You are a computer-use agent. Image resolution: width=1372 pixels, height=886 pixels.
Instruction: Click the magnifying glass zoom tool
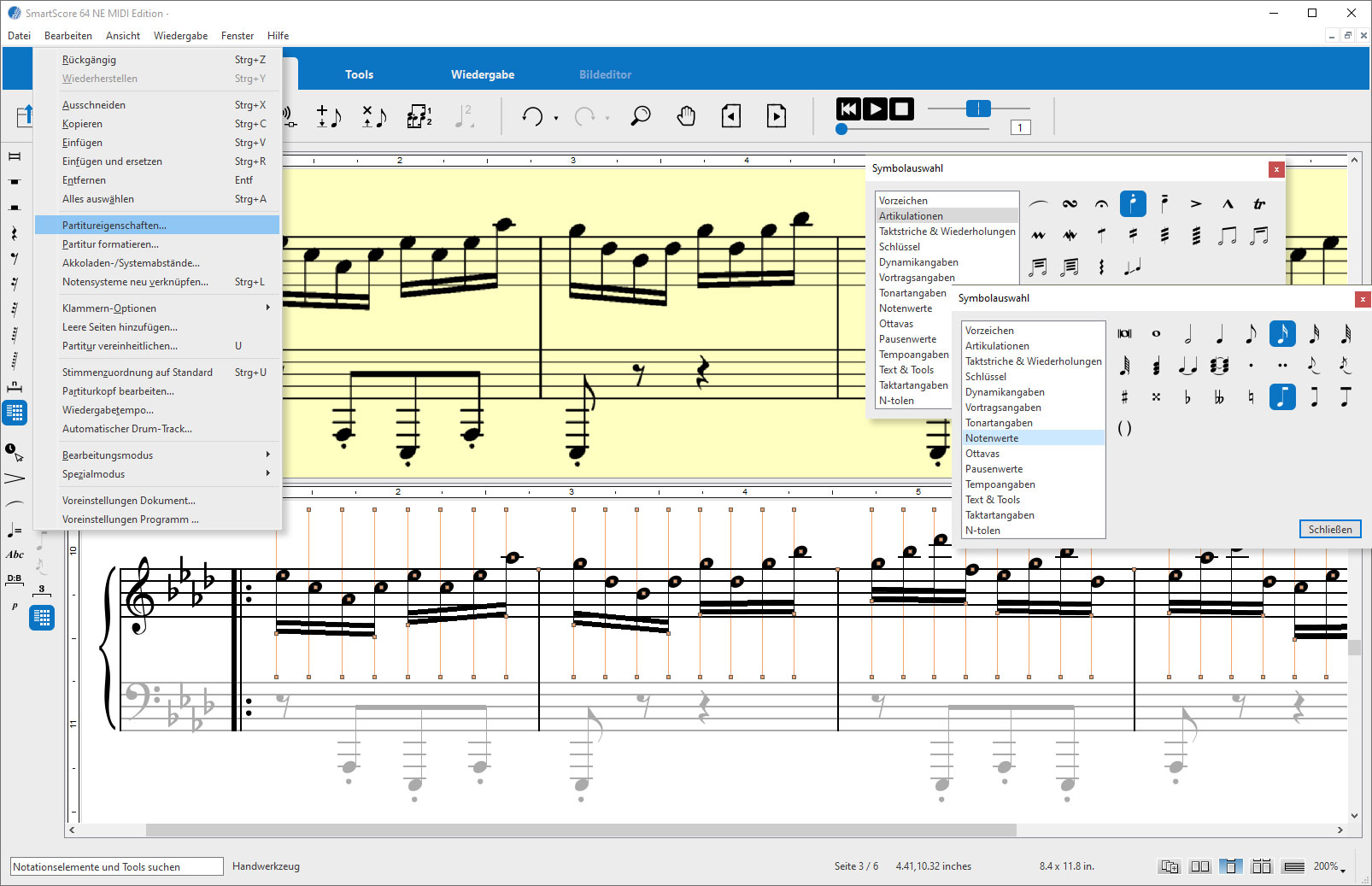point(640,116)
